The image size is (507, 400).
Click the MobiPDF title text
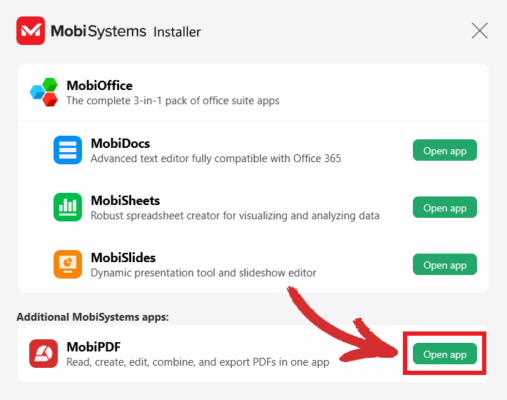click(94, 347)
